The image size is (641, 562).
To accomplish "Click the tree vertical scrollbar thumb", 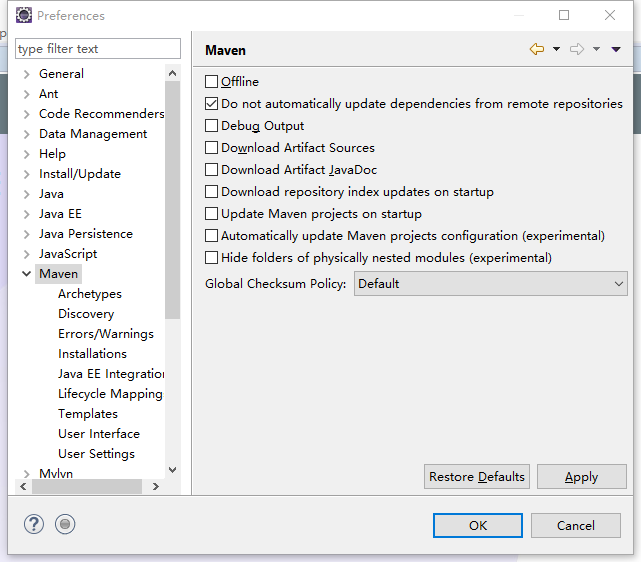I will click(173, 200).
